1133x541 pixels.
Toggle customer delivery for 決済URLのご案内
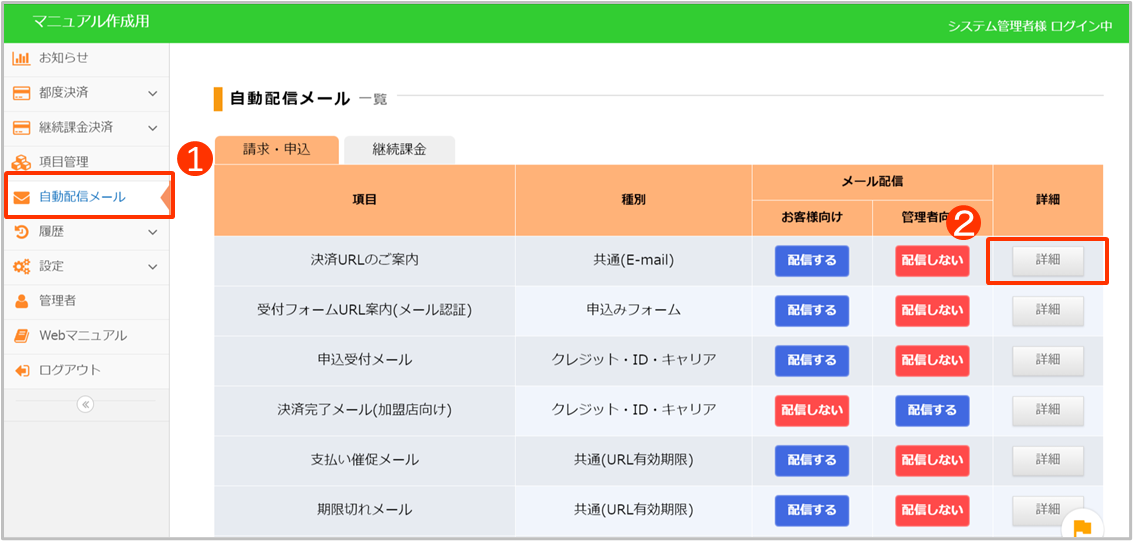click(811, 260)
